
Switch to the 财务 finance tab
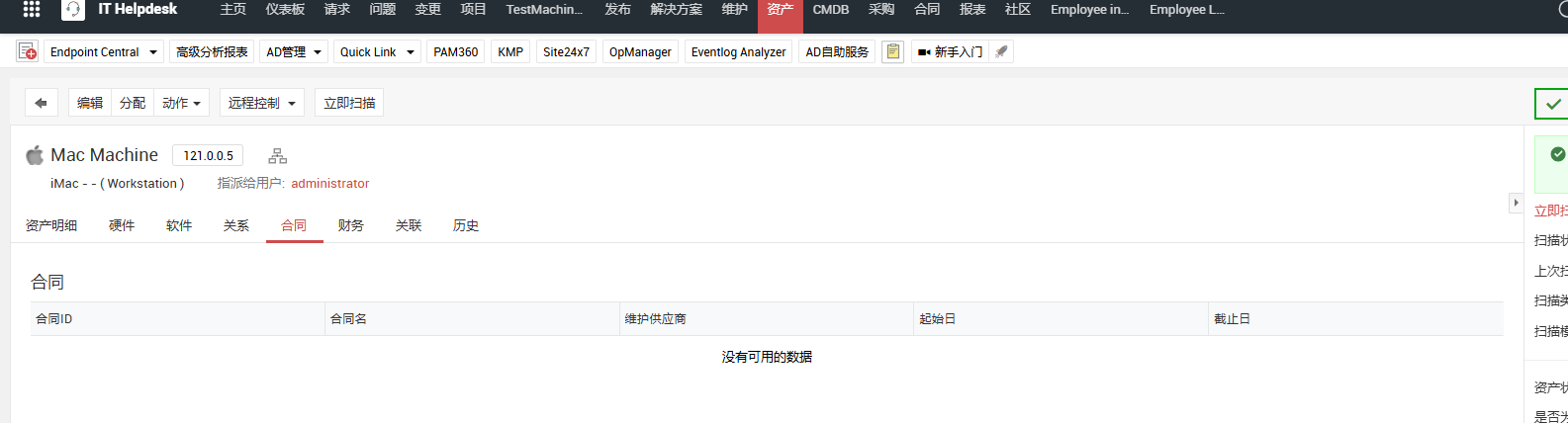(x=351, y=225)
